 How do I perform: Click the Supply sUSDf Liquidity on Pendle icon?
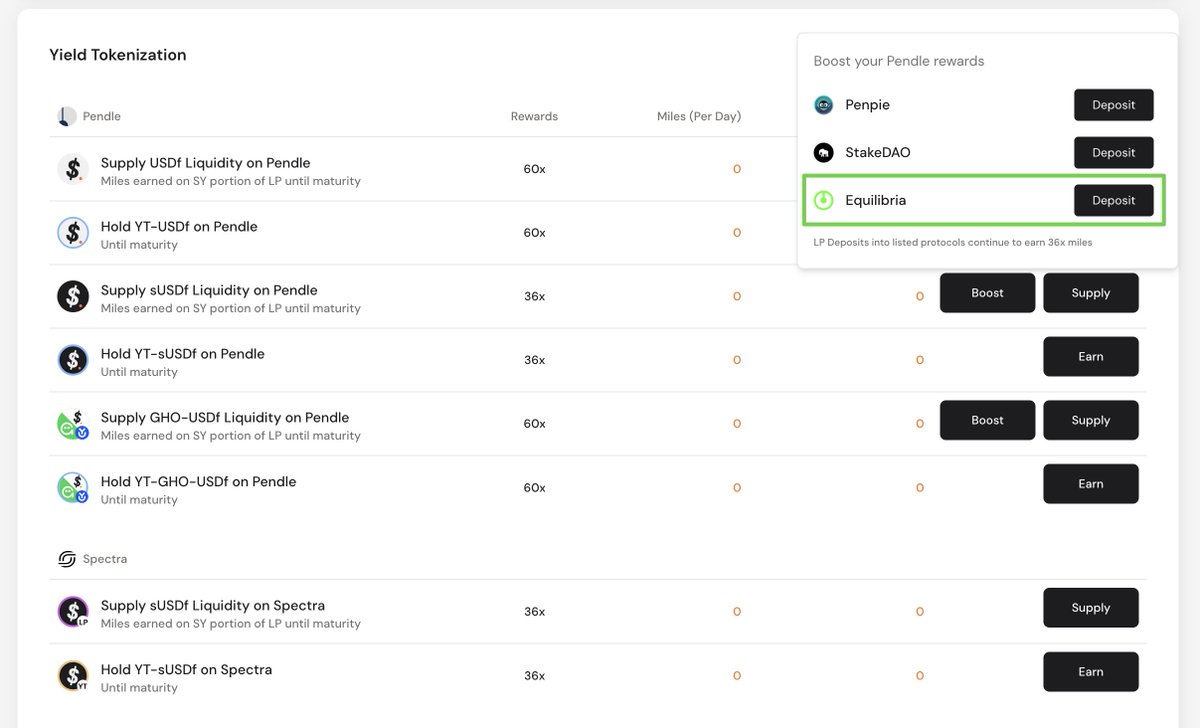[x=73, y=297]
